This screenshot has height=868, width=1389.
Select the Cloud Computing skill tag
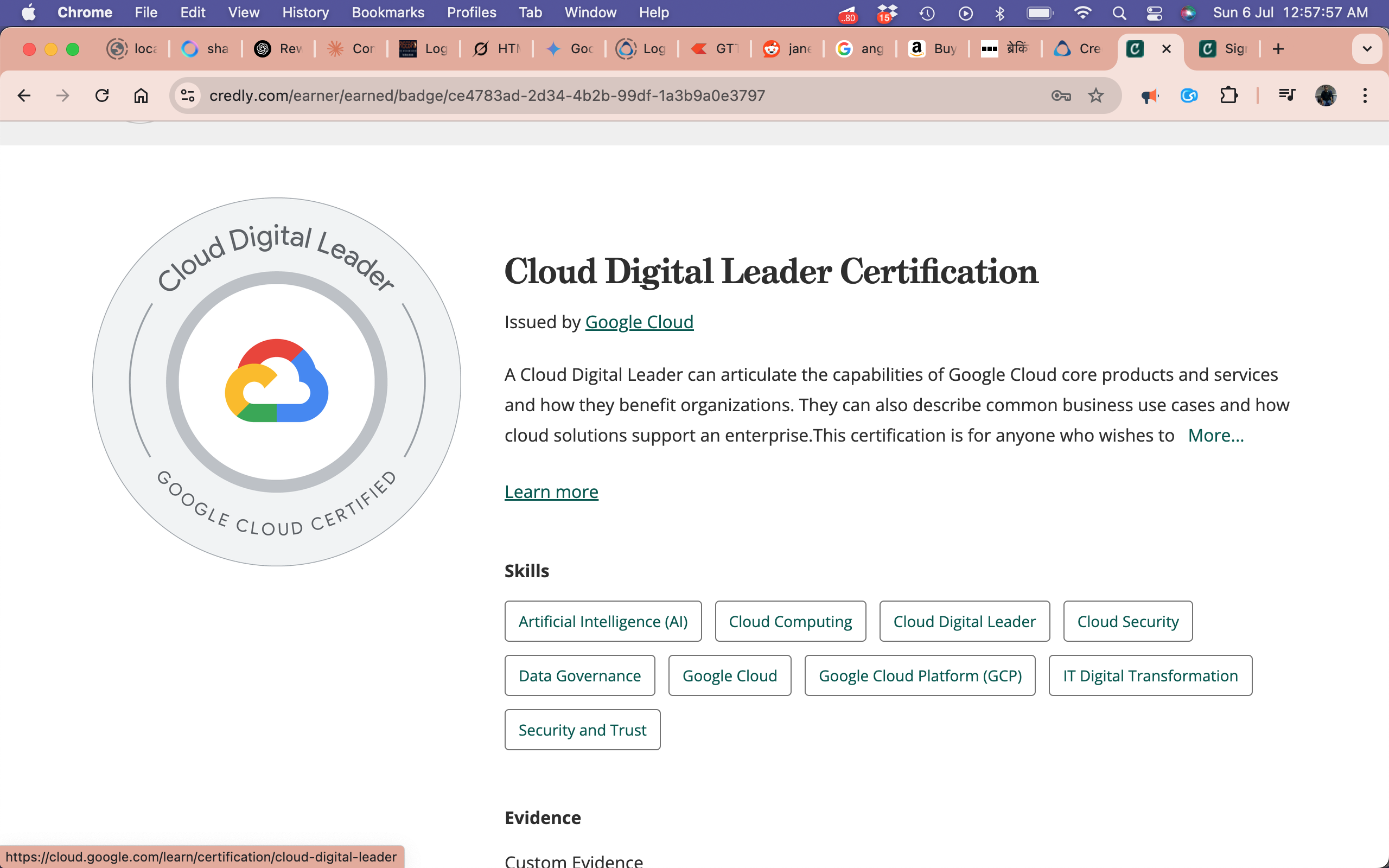790,621
